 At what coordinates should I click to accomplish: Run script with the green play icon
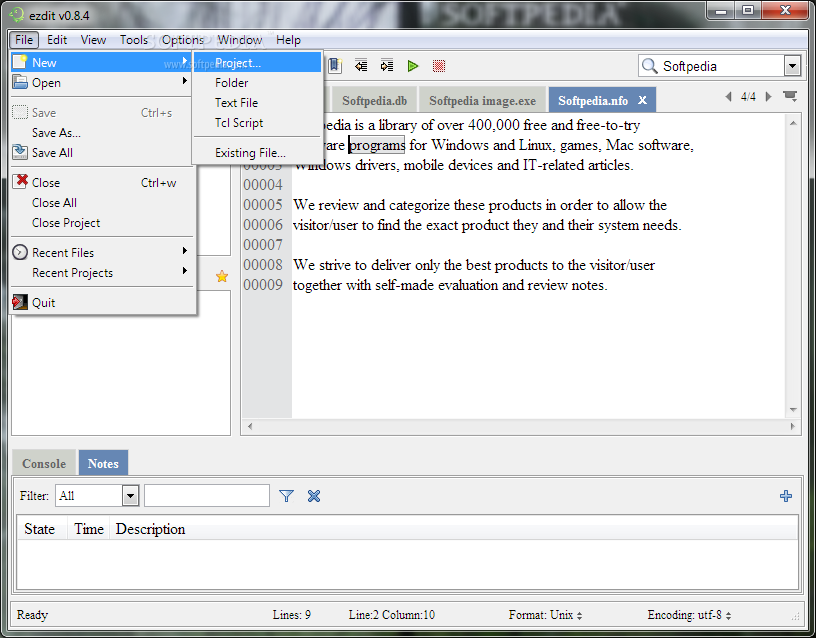[413, 66]
